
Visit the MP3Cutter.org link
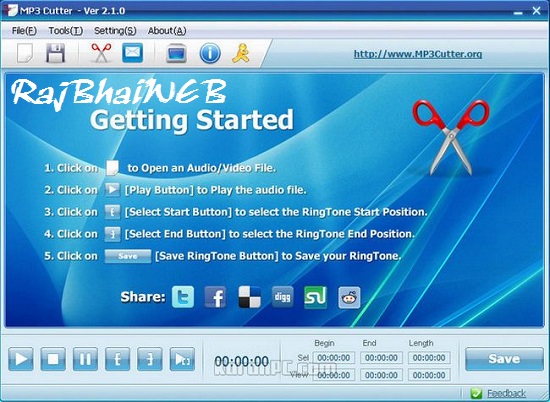(x=418, y=54)
